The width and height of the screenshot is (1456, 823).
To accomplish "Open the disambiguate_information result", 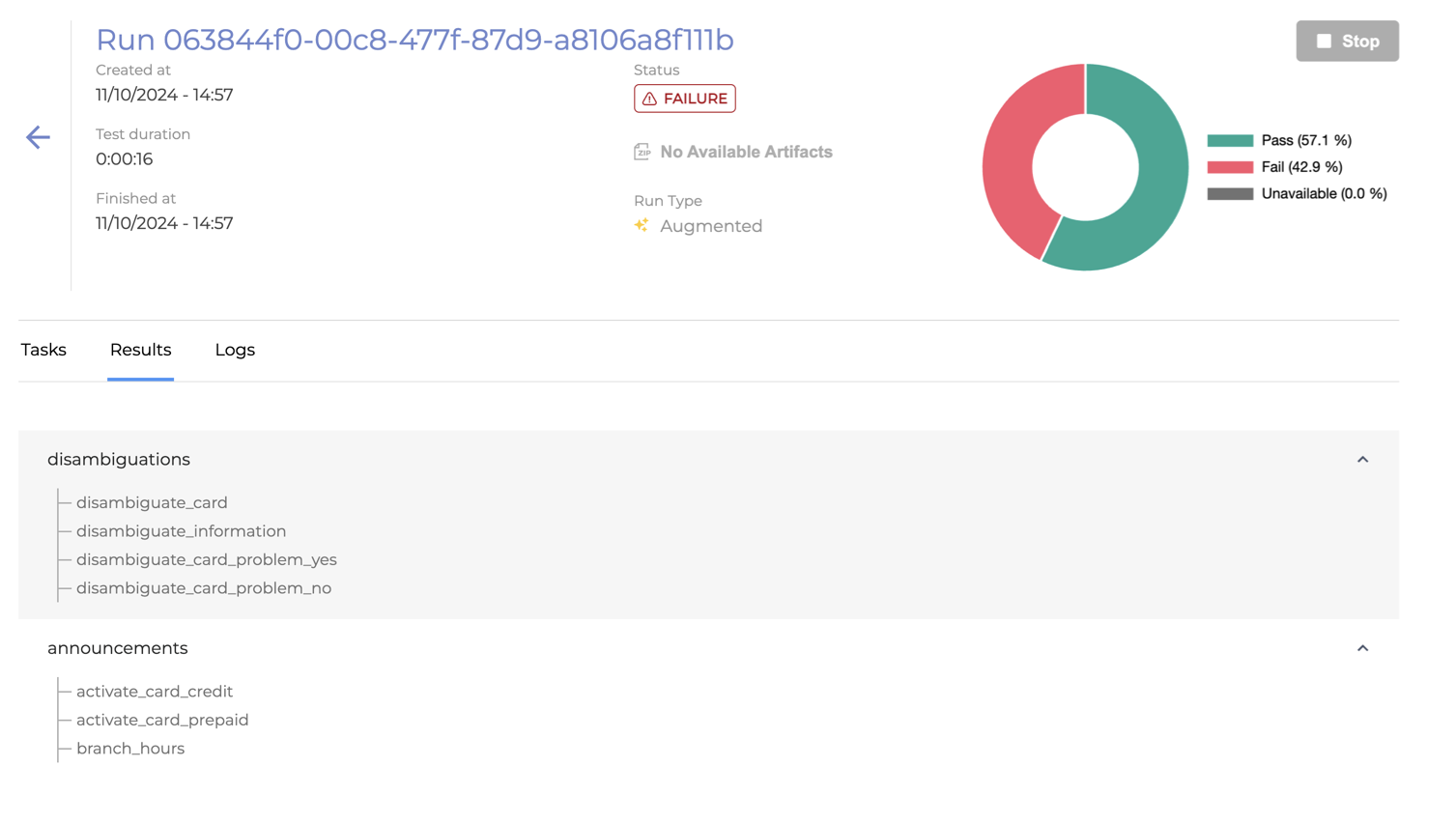I will coord(181,531).
